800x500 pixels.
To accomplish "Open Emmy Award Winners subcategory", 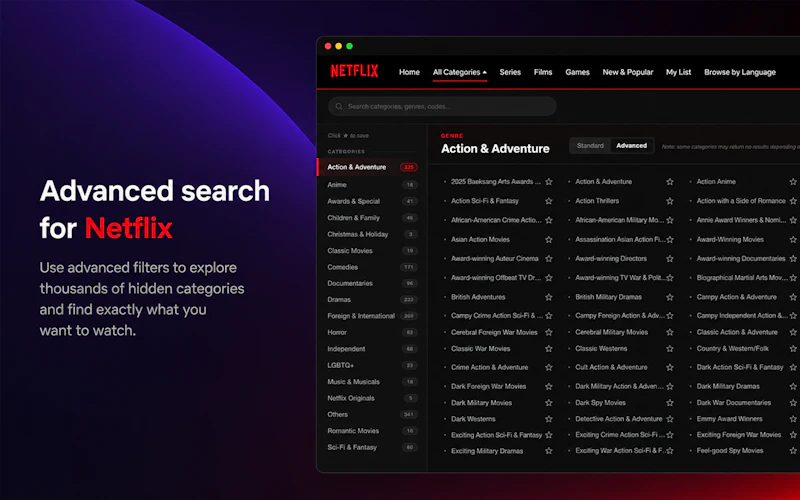I will [729, 419].
